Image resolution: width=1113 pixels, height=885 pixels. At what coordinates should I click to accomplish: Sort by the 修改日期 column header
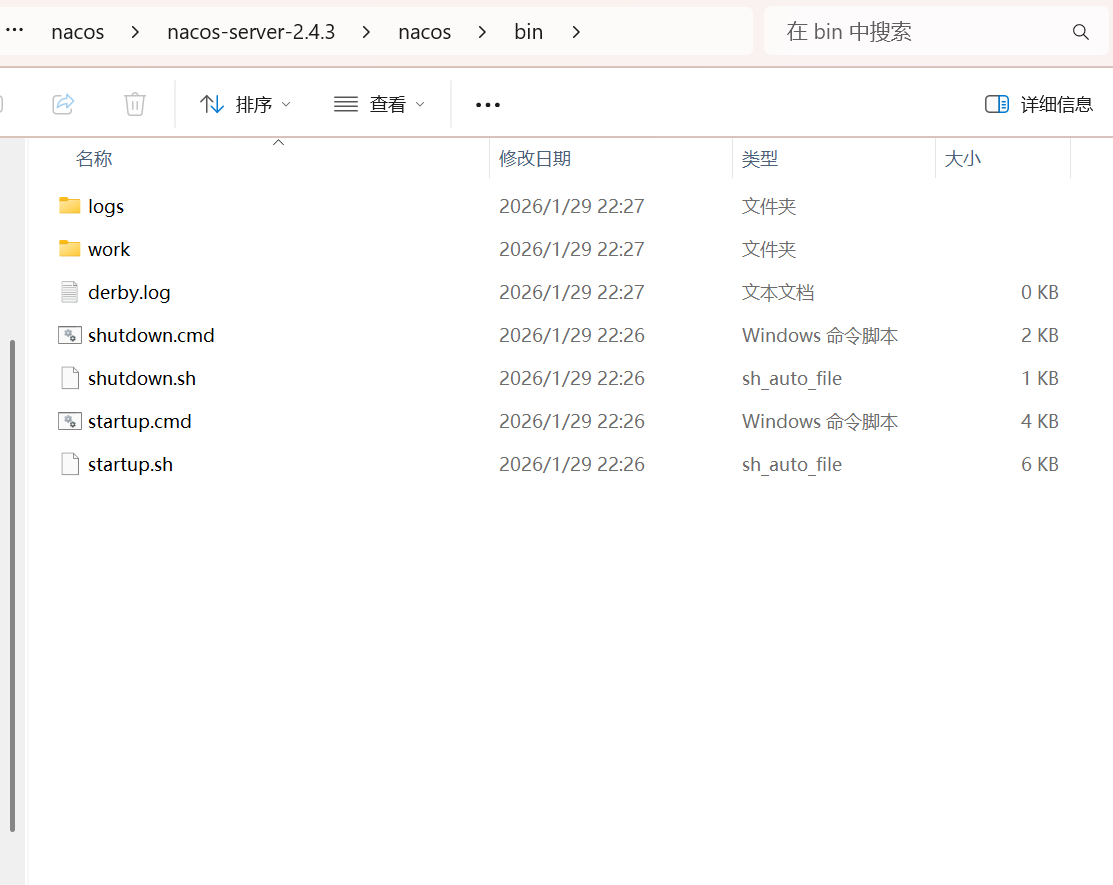coord(535,158)
